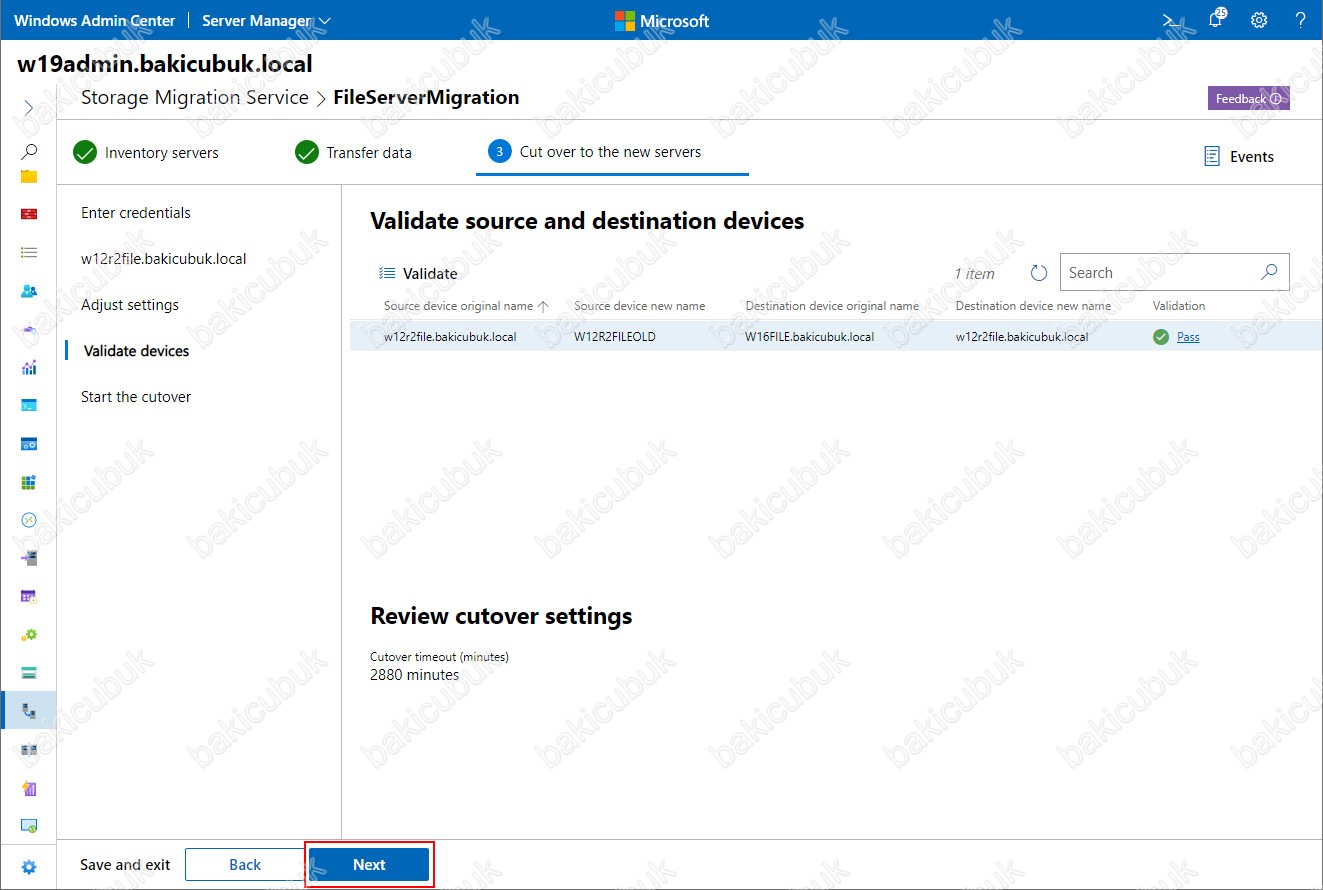
Task: Open the Pass validation link
Action: coord(1188,337)
